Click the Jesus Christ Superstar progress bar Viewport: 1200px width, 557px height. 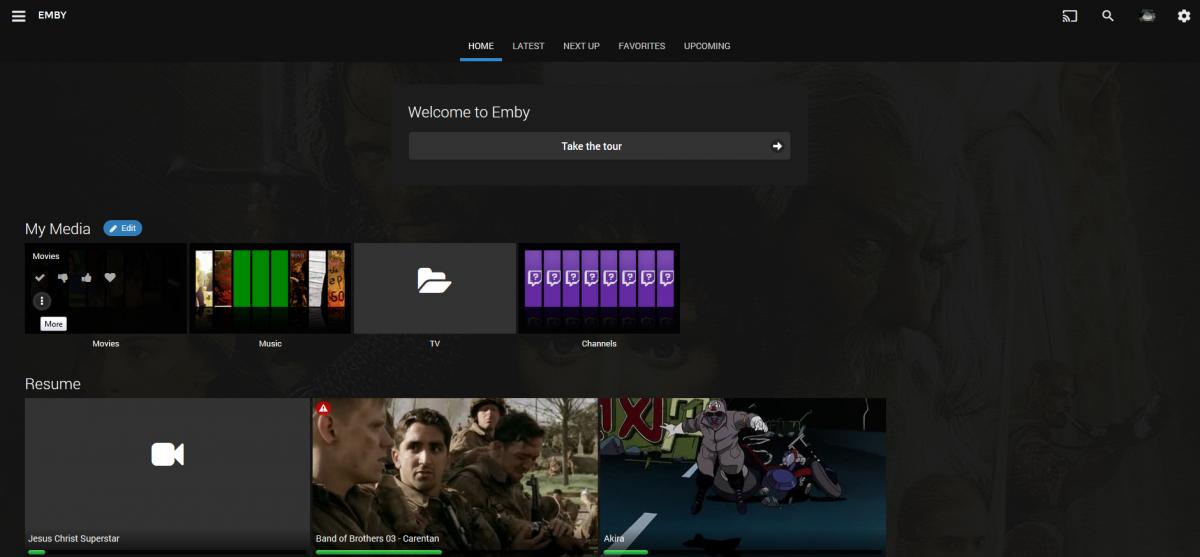[167, 552]
